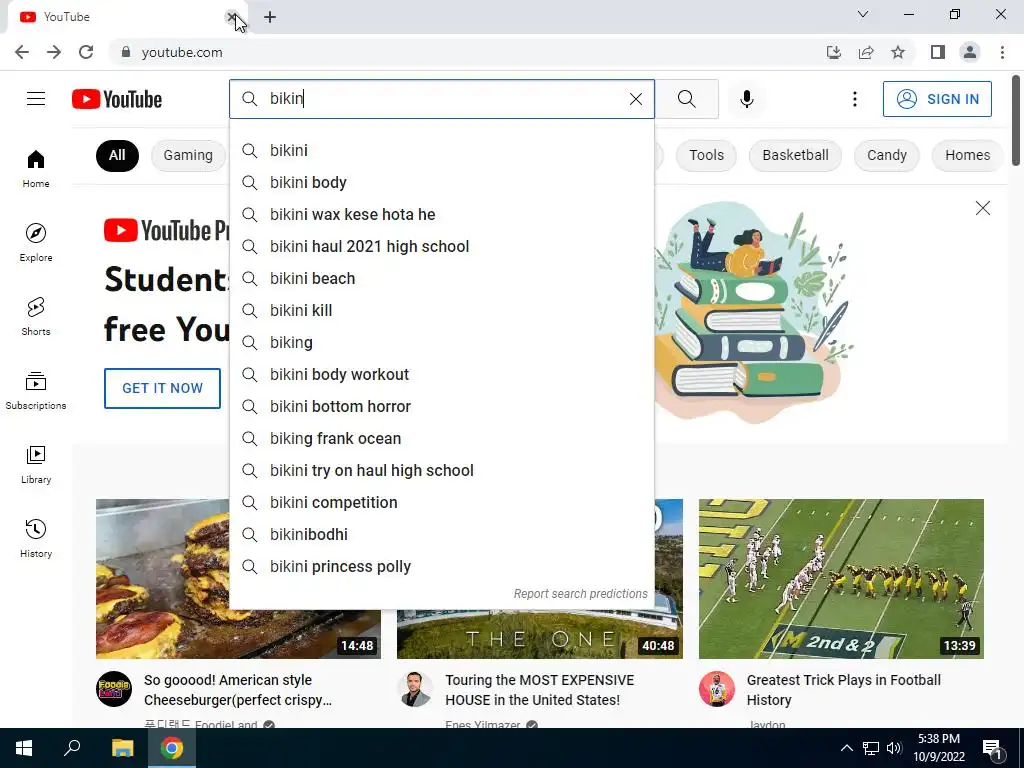Open File Explorer from the taskbar
This screenshot has height=768, width=1024.
click(x=122, y=748)
